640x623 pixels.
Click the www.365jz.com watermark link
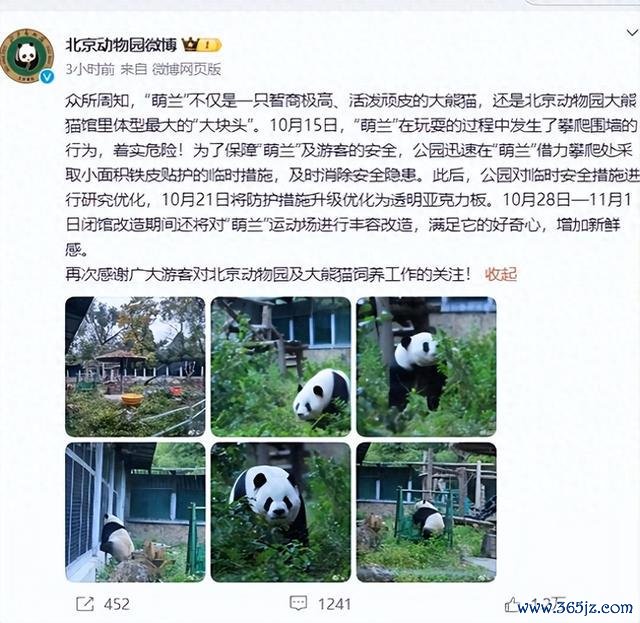click(576, 607)
